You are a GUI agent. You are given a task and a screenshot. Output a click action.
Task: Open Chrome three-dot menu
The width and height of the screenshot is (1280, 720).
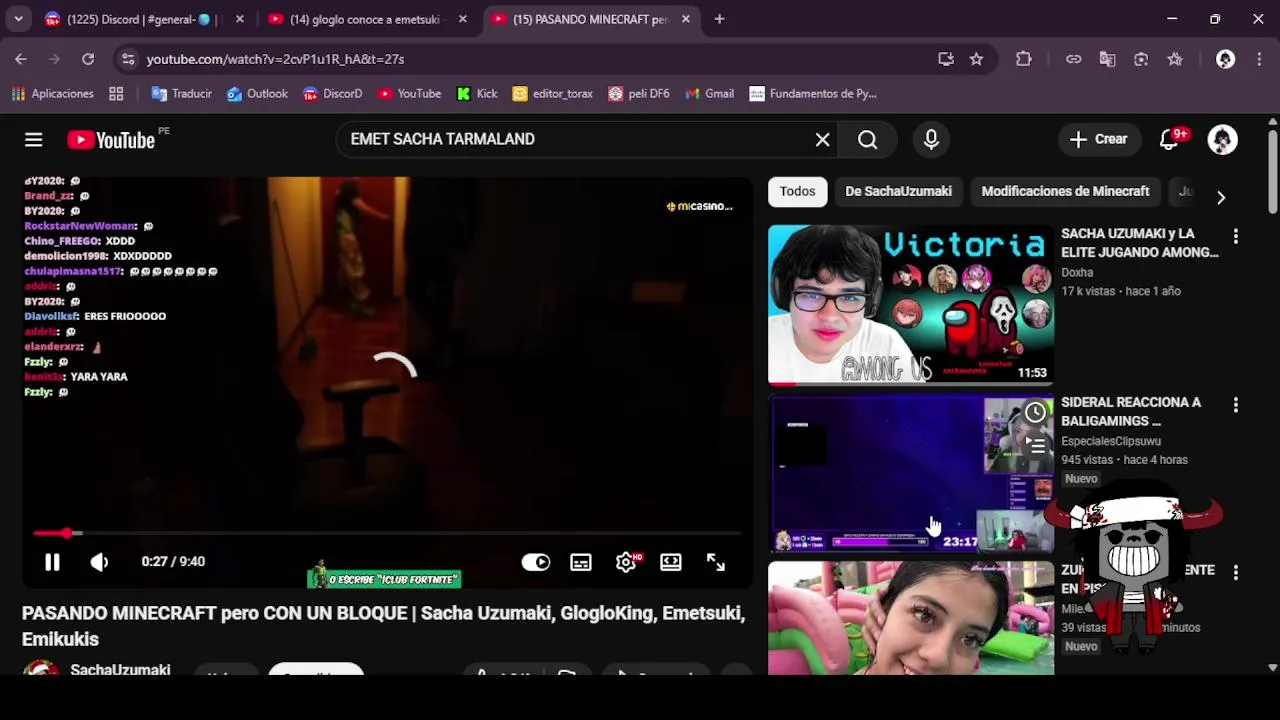pos(1258,59)
